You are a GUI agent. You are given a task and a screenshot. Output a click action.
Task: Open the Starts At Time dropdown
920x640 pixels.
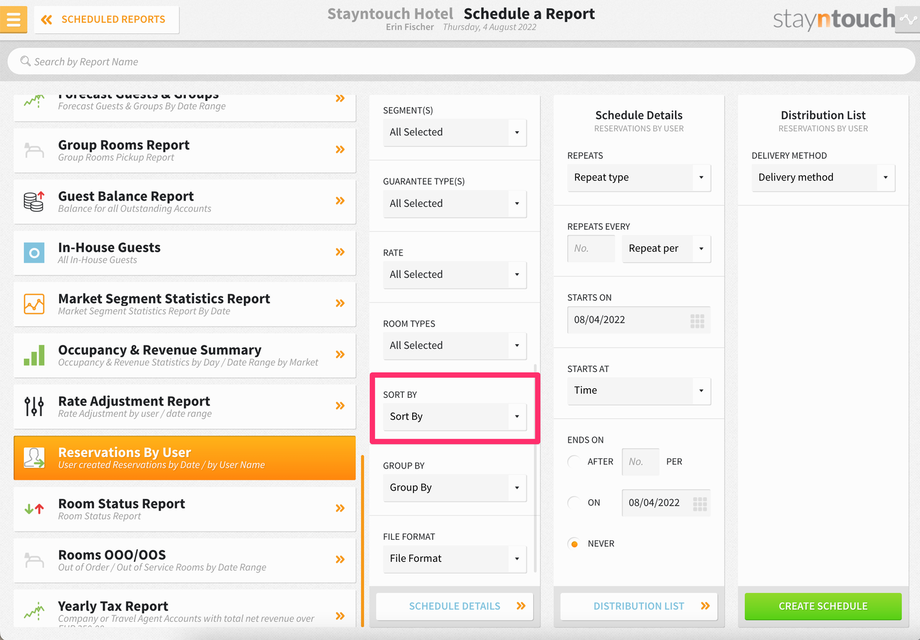coord(639,391)
